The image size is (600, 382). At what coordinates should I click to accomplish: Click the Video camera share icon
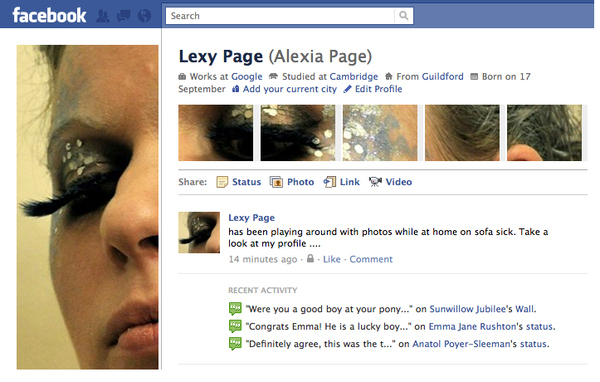(x=375, y=182)
